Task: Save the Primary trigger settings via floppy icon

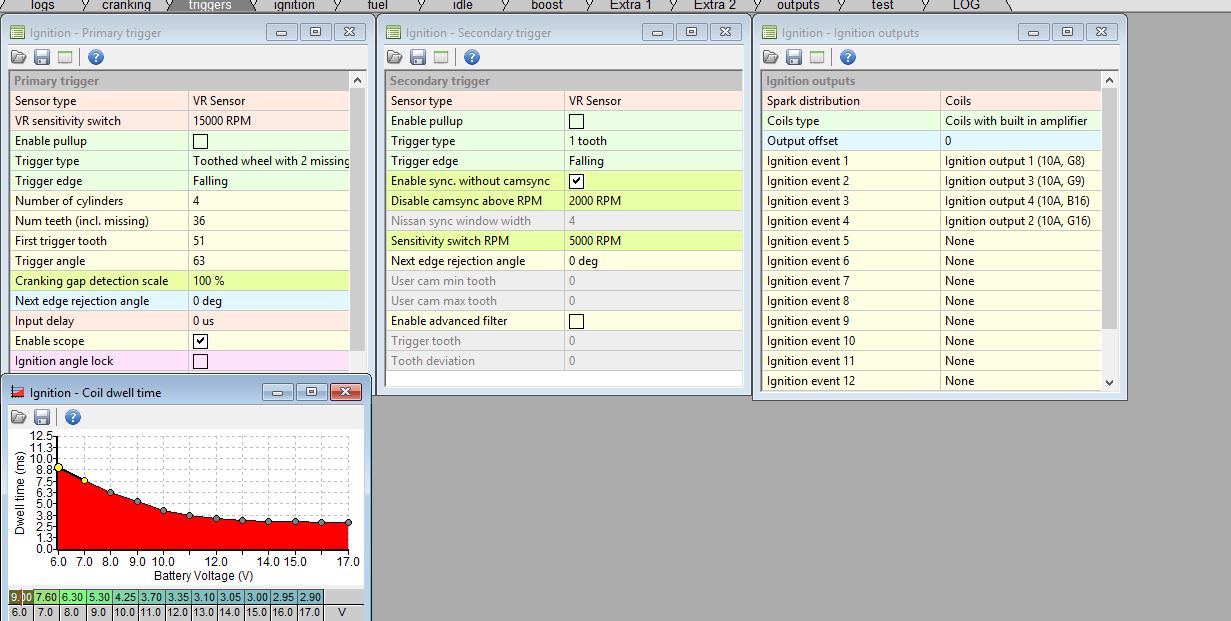Action: tap(42, 57)
